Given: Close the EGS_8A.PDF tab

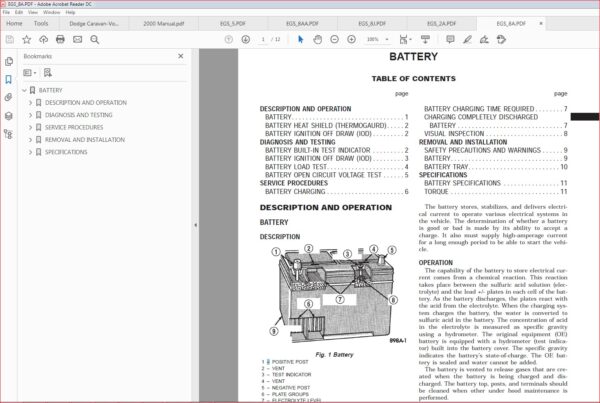Looking at the screenshot, I should click(541, 23).
